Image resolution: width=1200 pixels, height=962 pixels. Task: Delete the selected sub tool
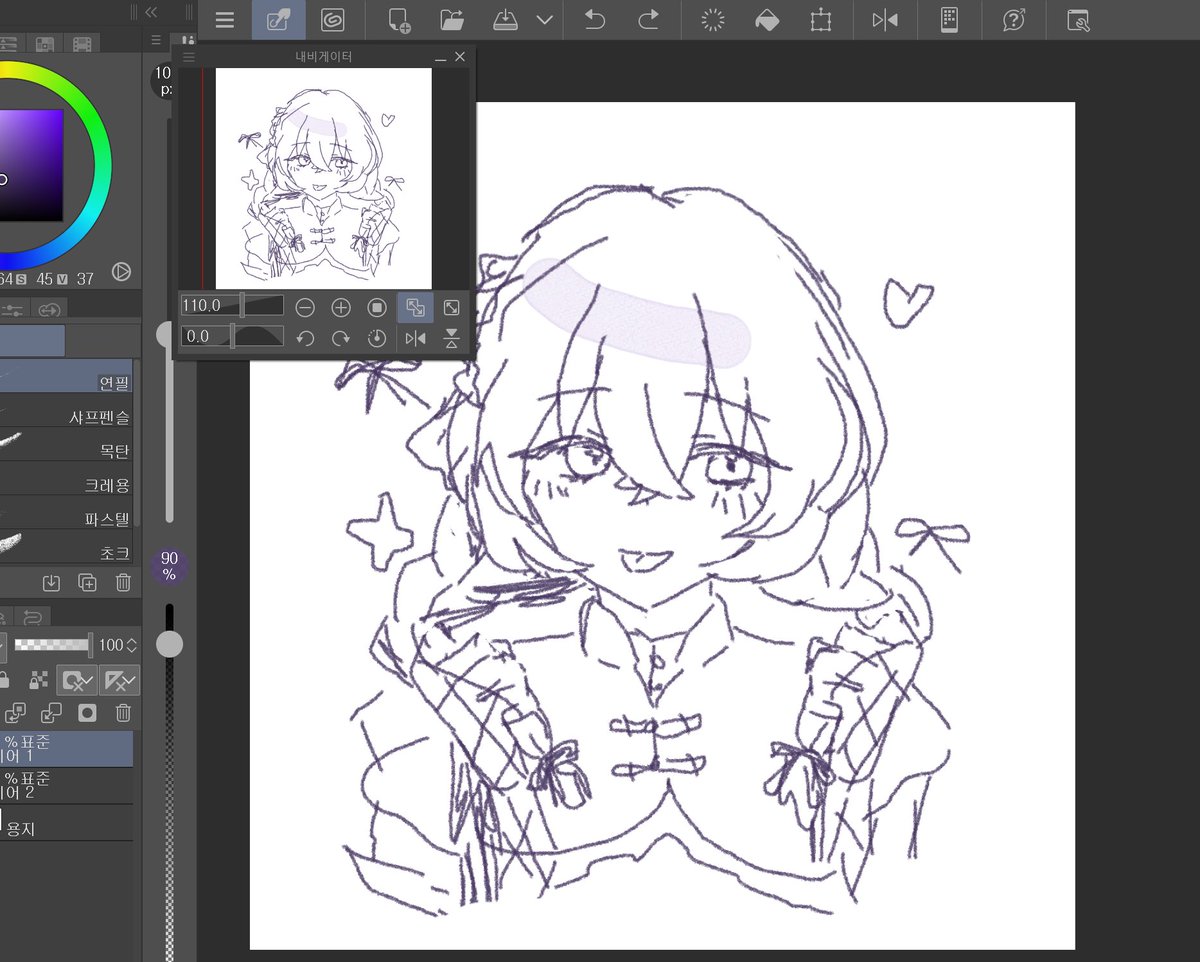coord(123,582)
